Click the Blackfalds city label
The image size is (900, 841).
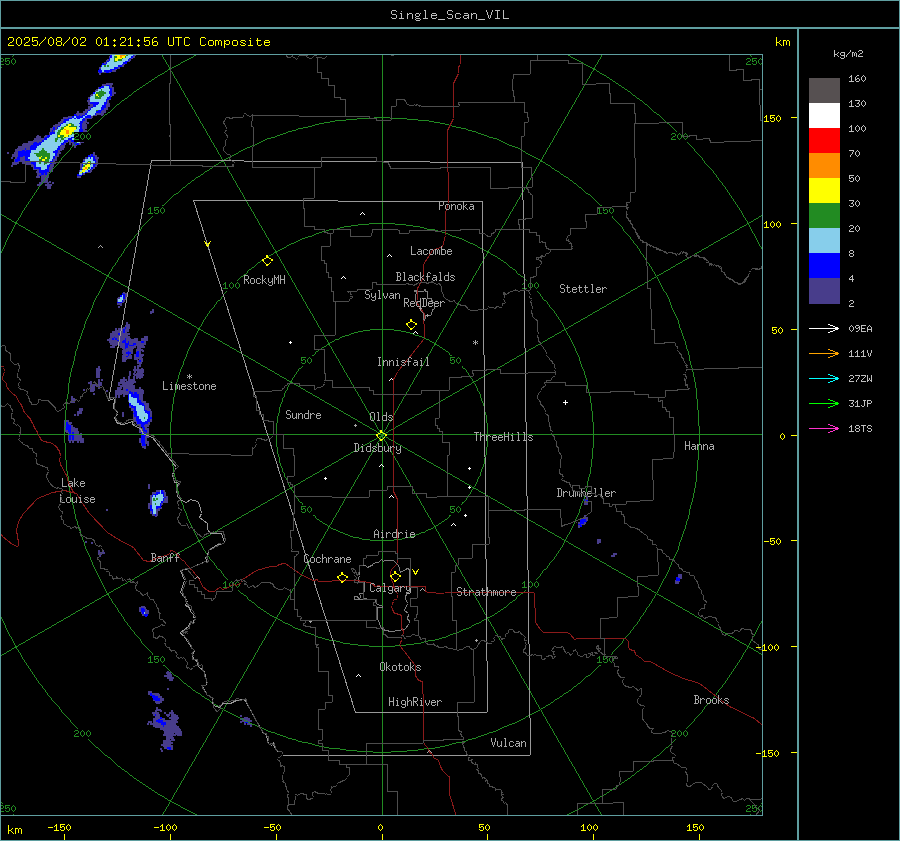pos(425,277)
